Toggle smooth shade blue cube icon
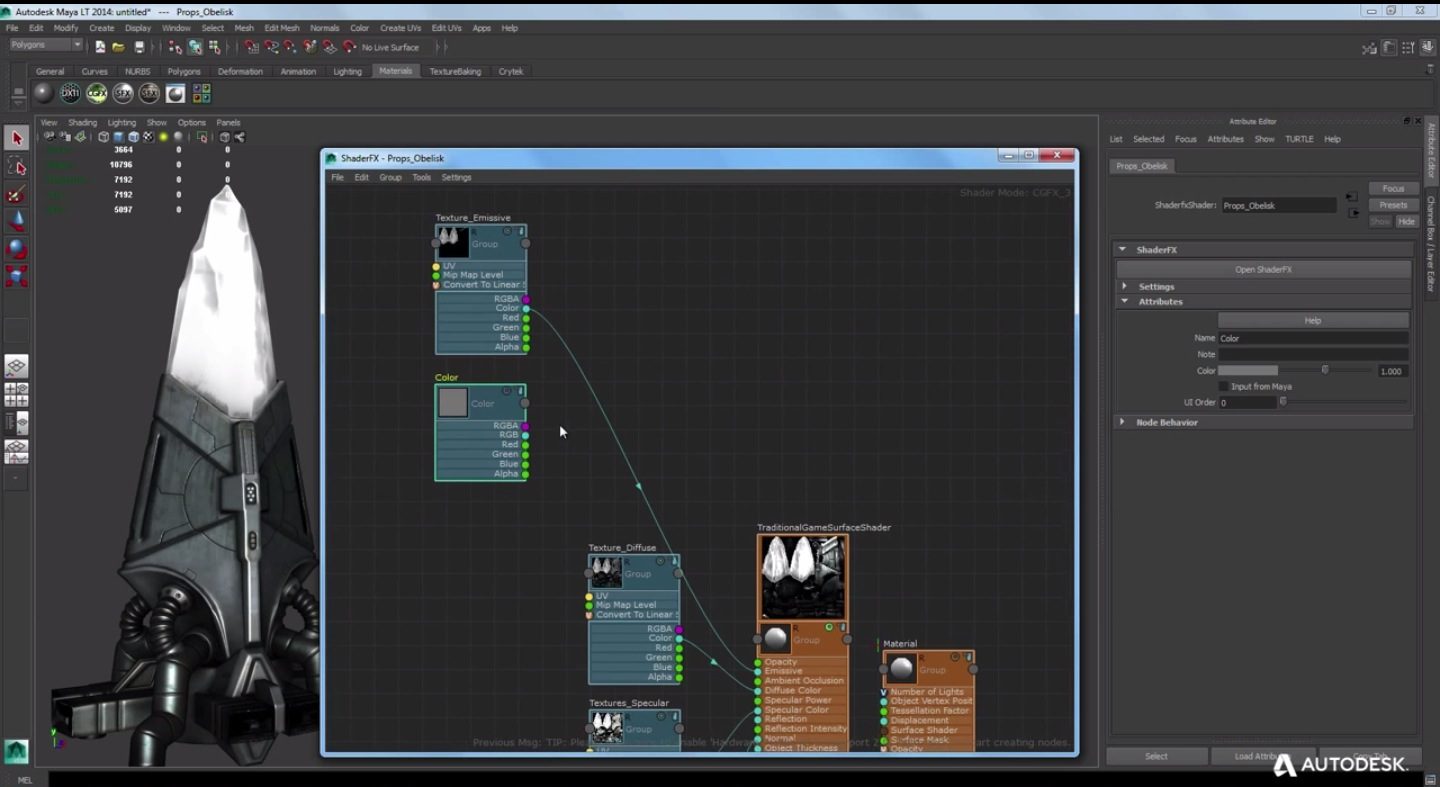1440x787 pixels. 118,137
